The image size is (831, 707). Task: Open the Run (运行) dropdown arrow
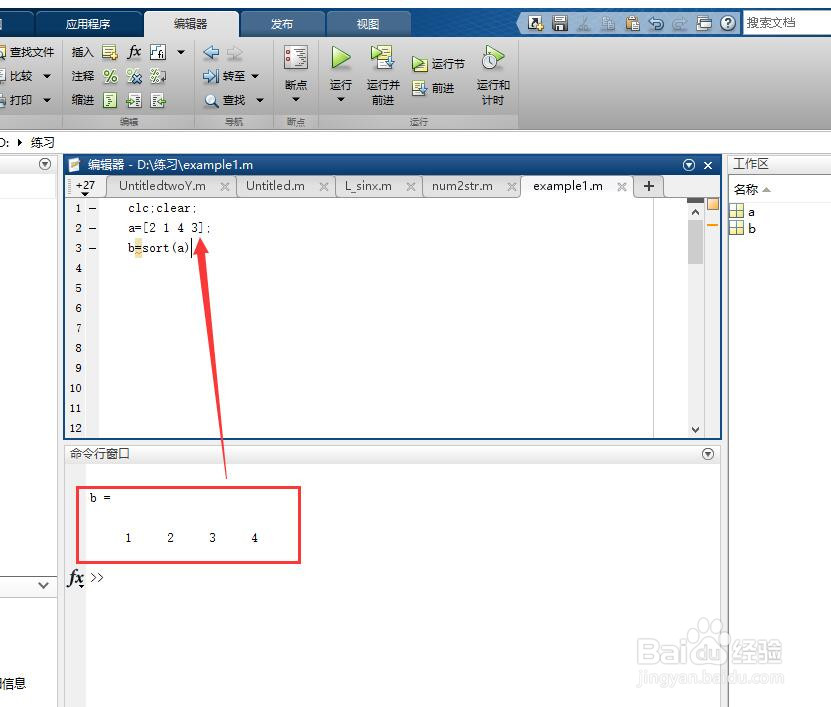point(341,99)
